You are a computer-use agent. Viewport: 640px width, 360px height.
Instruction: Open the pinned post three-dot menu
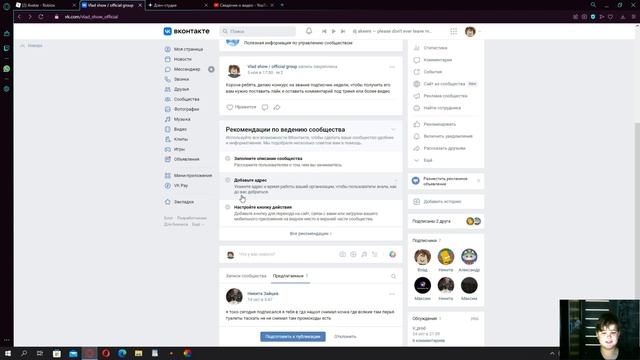[392, 67]
